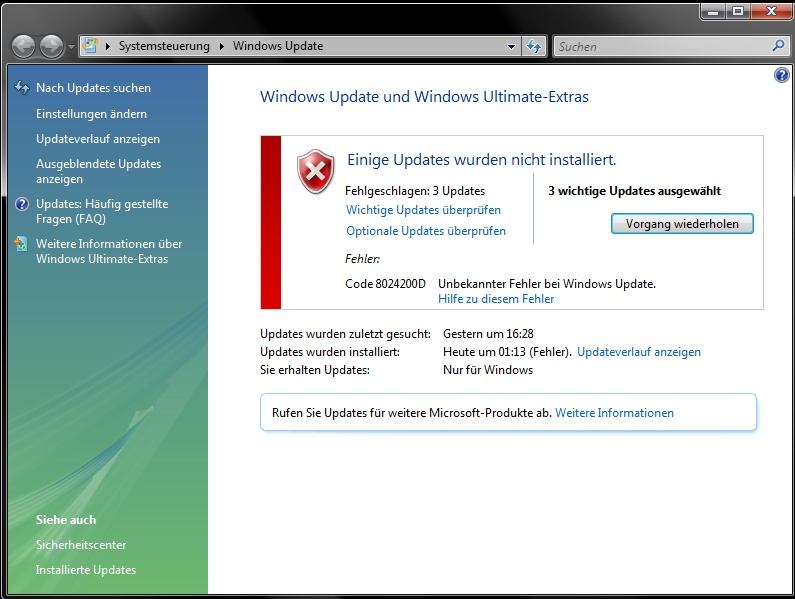Image resolution: width=795 pixels, height=599 pixels.
Task: Open Updates: Häufig gestellte Fragen (FAQ)
Action: click(x=102, y=211)
